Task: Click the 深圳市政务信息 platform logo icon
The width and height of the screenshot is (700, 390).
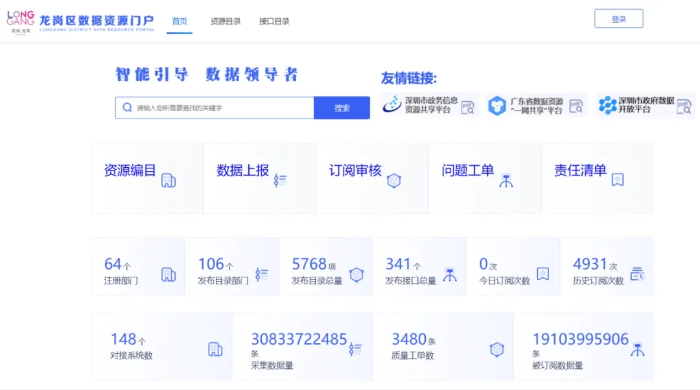Action: click(392, 104)
